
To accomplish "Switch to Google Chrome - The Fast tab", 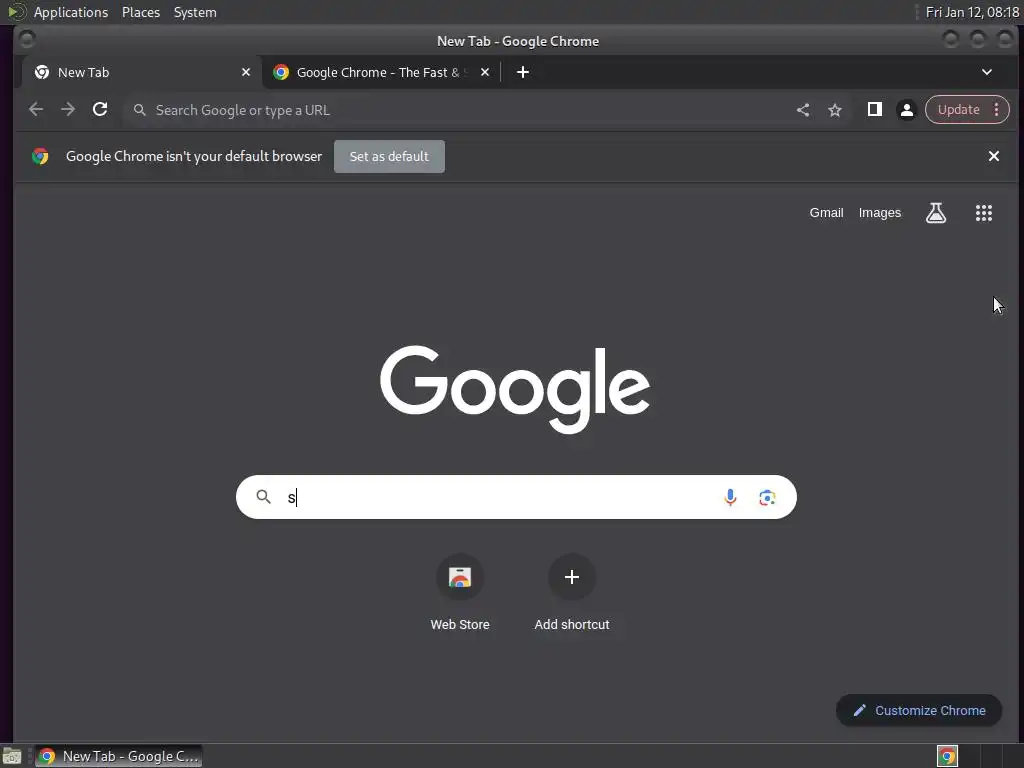I will click(382, 72).
